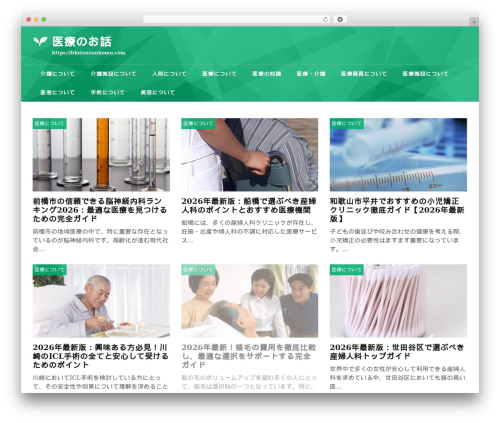The image size is (500, 423).
Task: Open the 医療について menu item
Action: [219, 74]
